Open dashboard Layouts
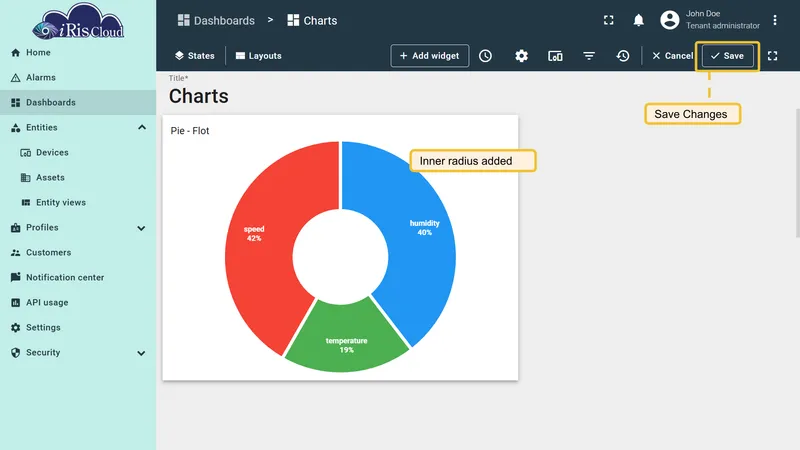 click(x=259, y=56)
